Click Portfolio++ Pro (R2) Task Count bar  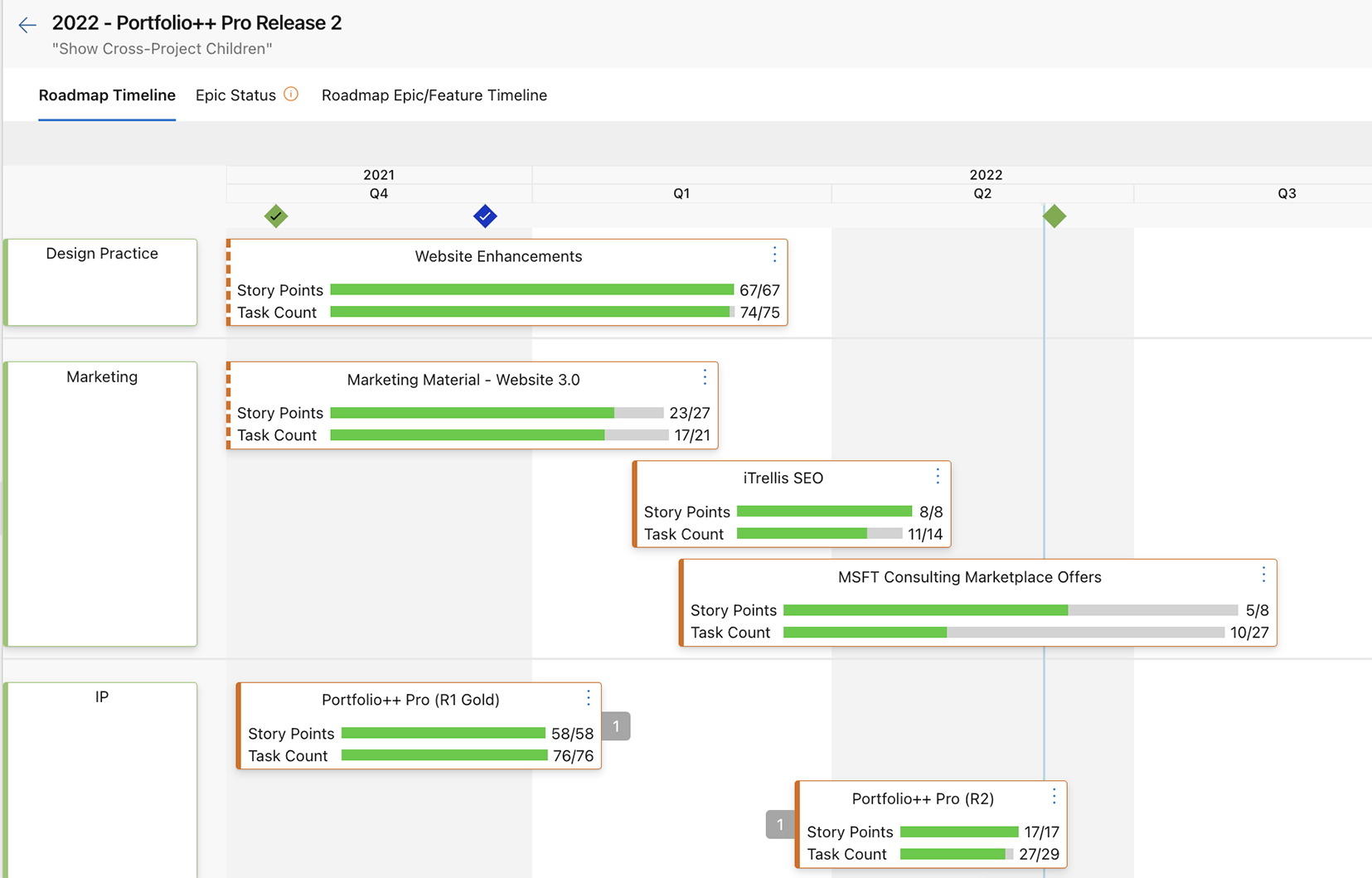tap(957, 854)
